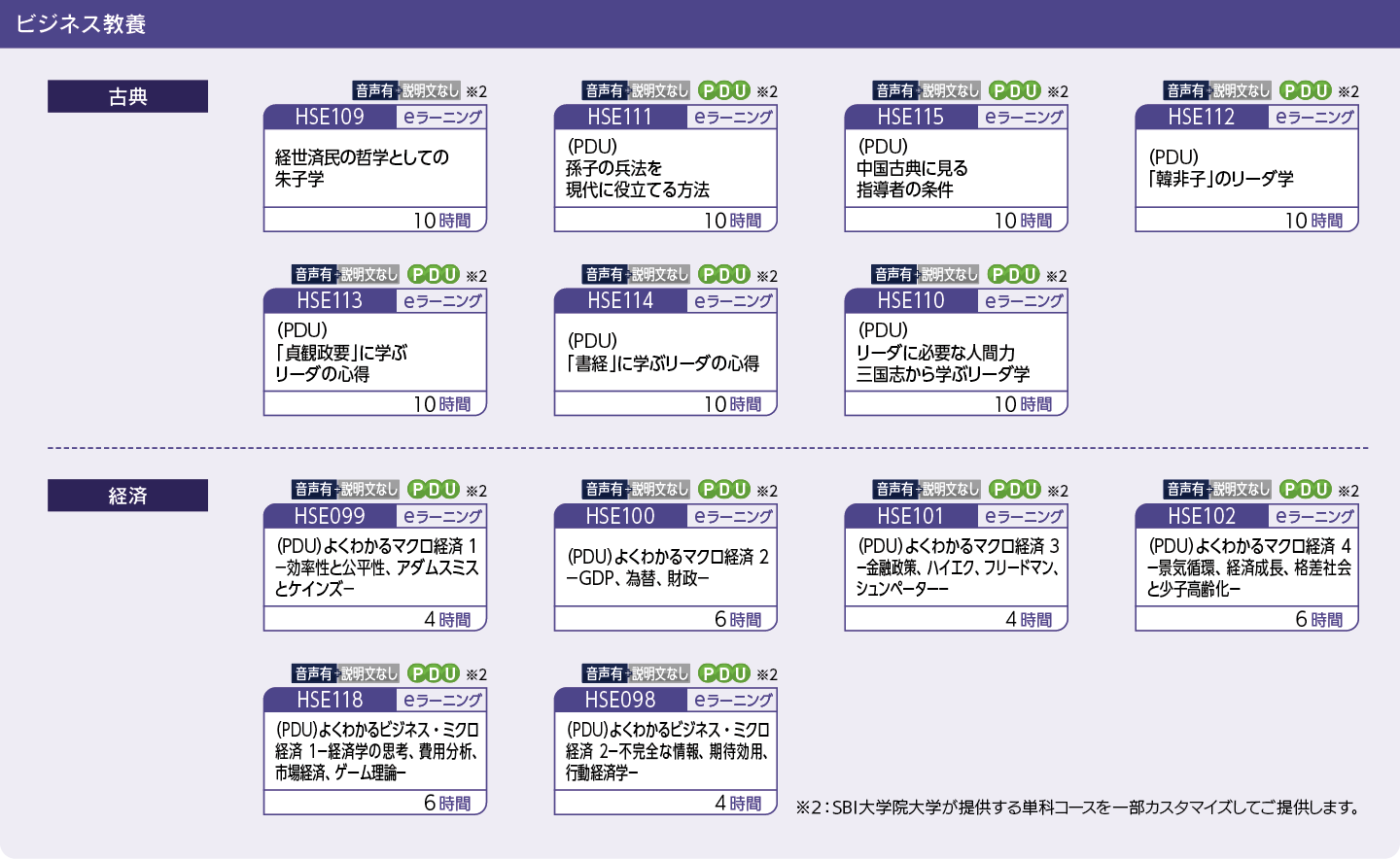Click the eラーニング tag on HSE098
The height and width of the screenshot is (859, 1400).
coord(733,700)
